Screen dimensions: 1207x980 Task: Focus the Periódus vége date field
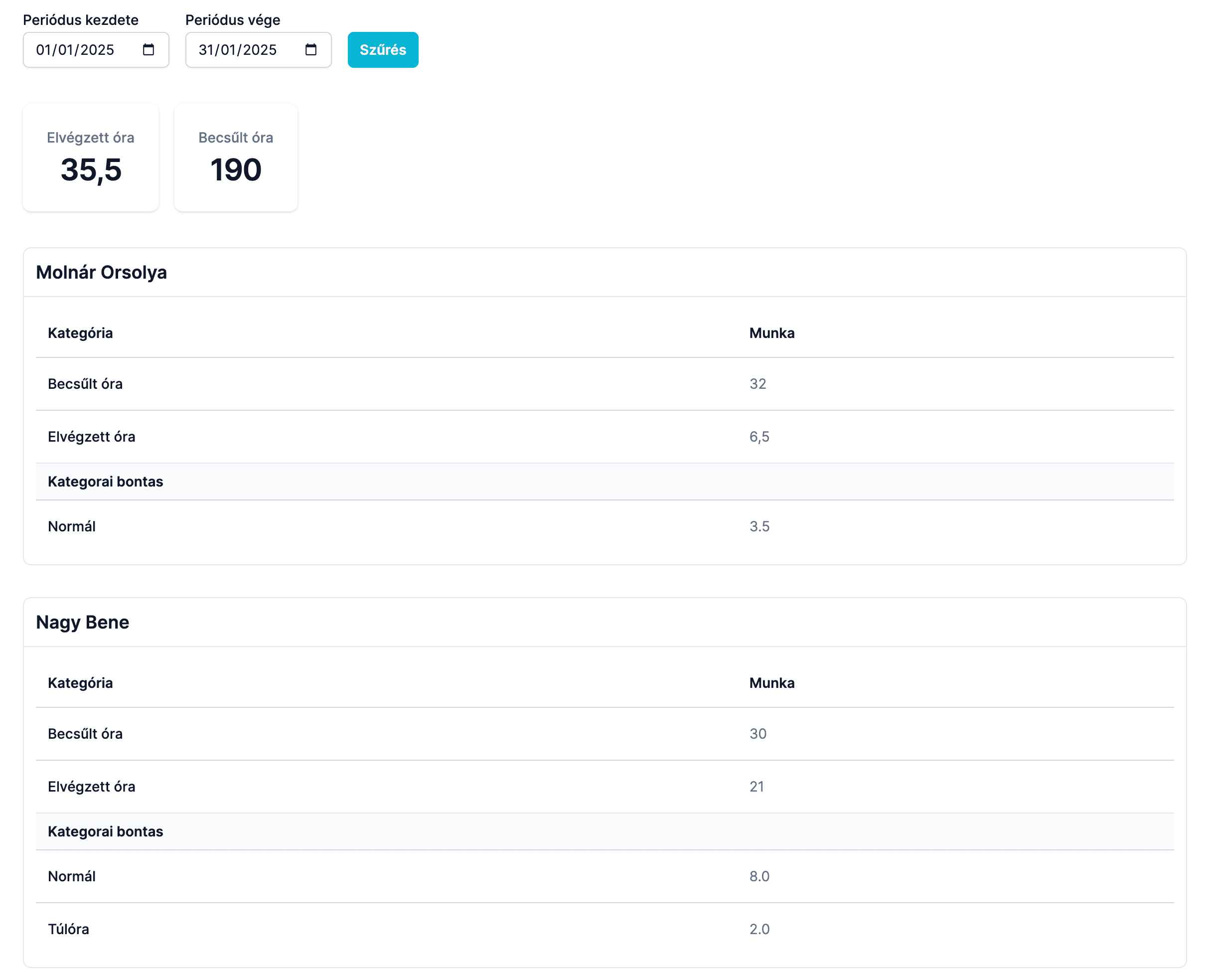click(x=259, y=50)
